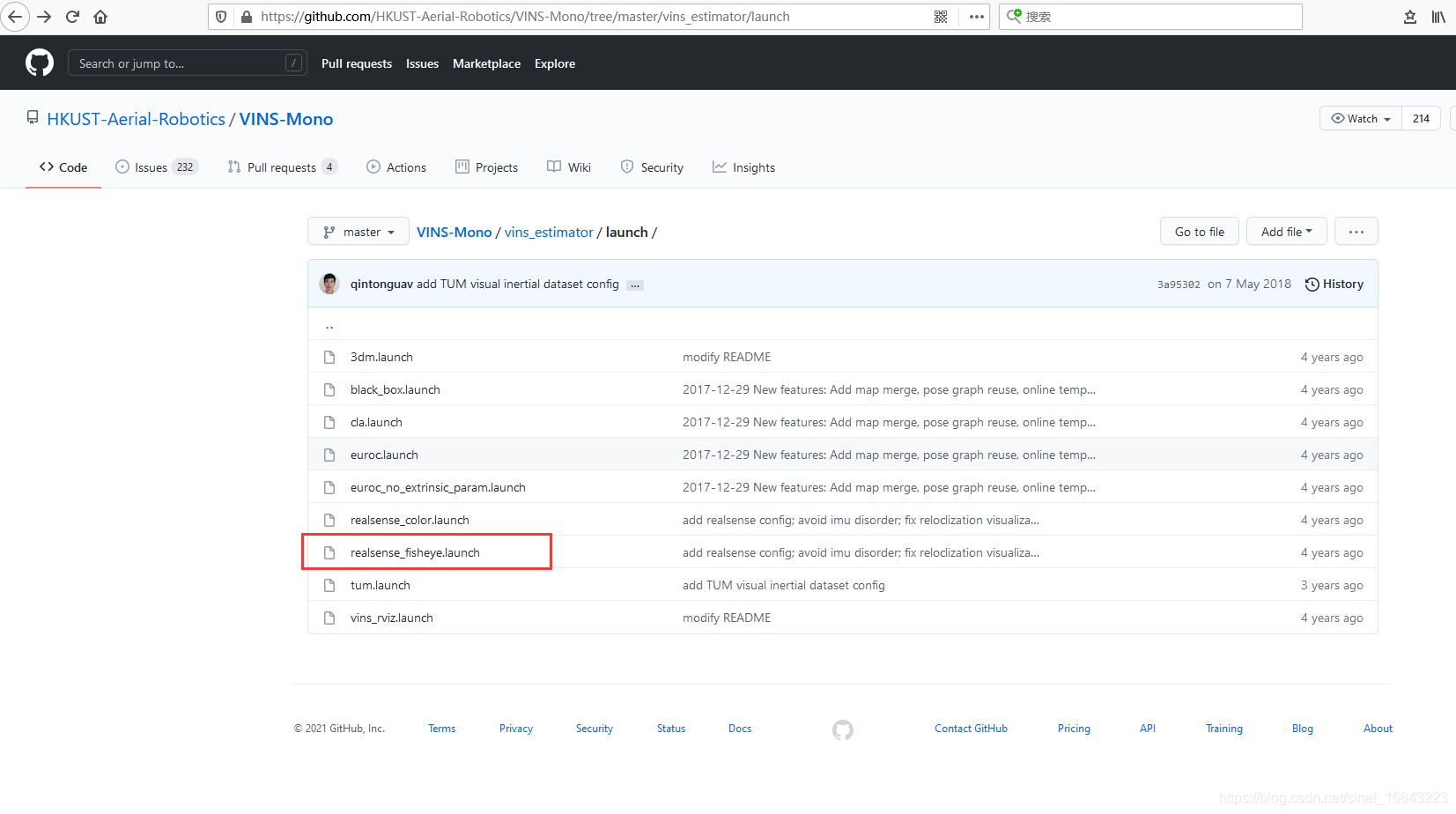The width and height of the screenshot is (1456, 814).
Task: Click the qintonguav avatar image
Action: tap(330, 284)
